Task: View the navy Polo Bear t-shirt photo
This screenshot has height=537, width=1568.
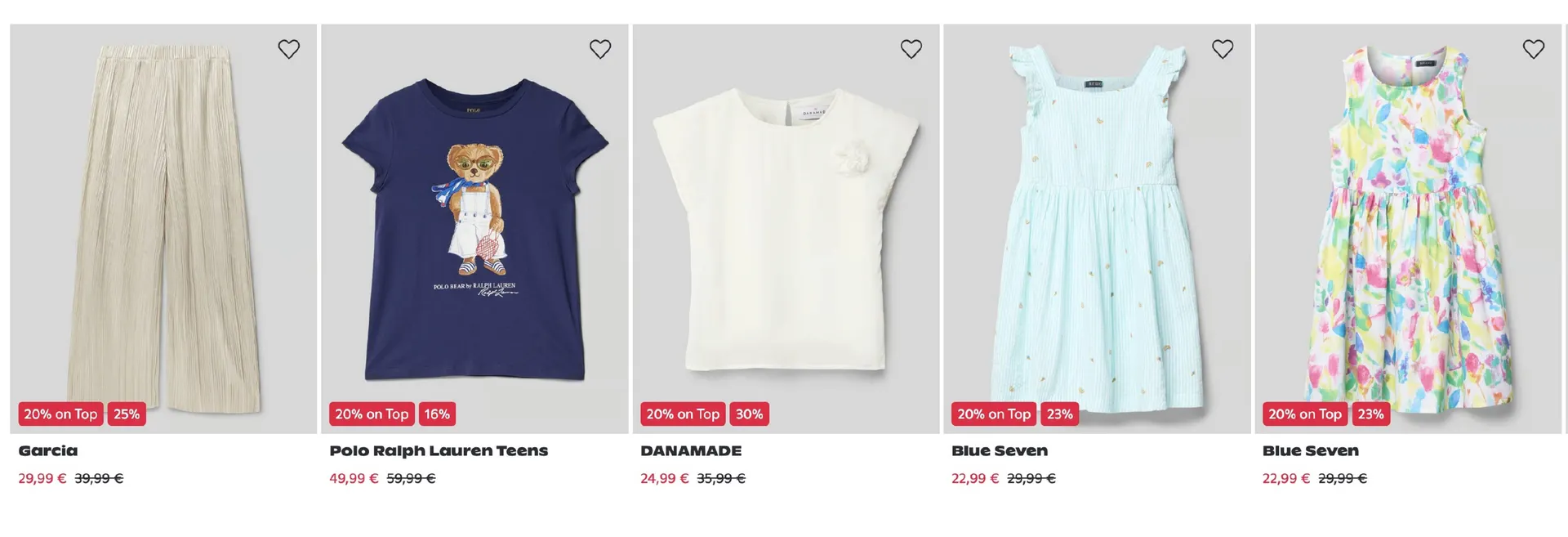Action: [x=474, y=229]
